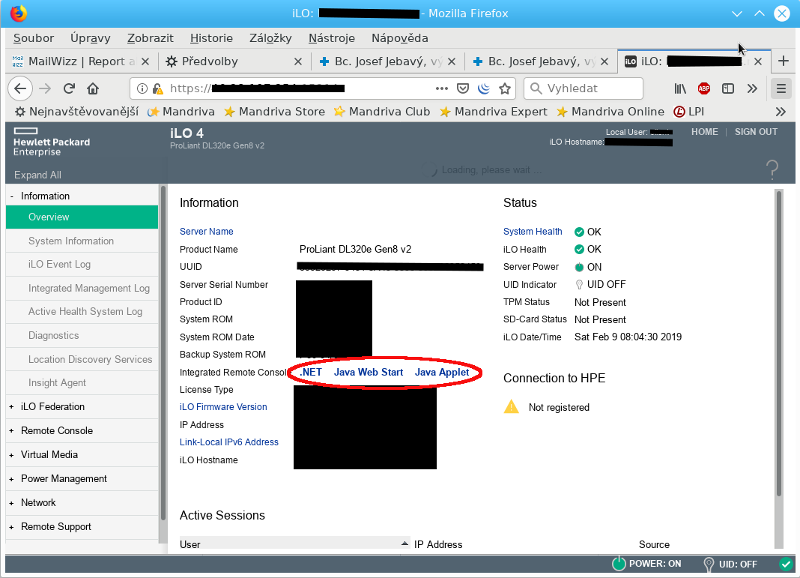Open the Úpravy menu
The image size is (800, 578).
[90, 38]
